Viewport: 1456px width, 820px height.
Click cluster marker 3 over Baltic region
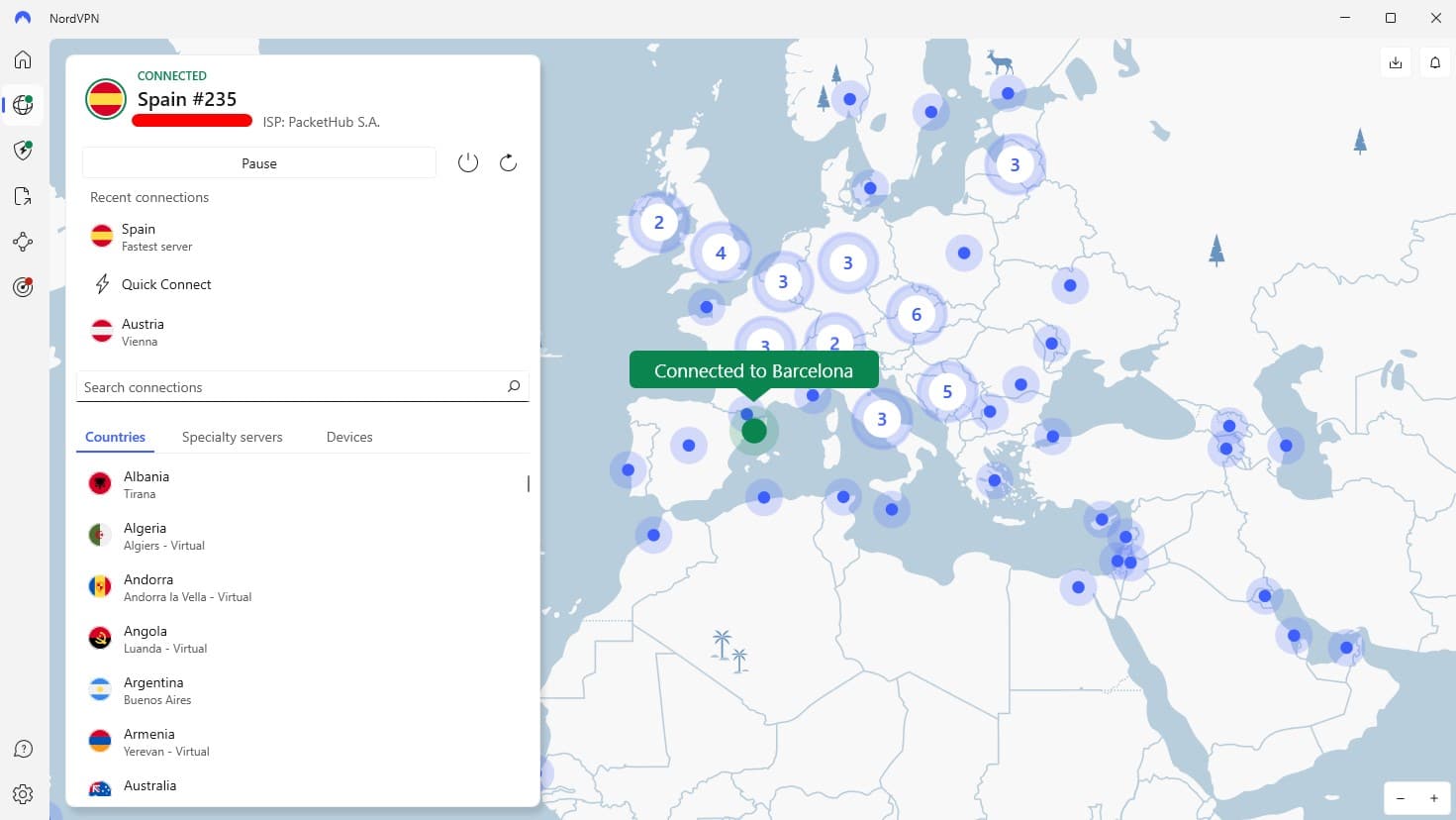(1015, 164)
